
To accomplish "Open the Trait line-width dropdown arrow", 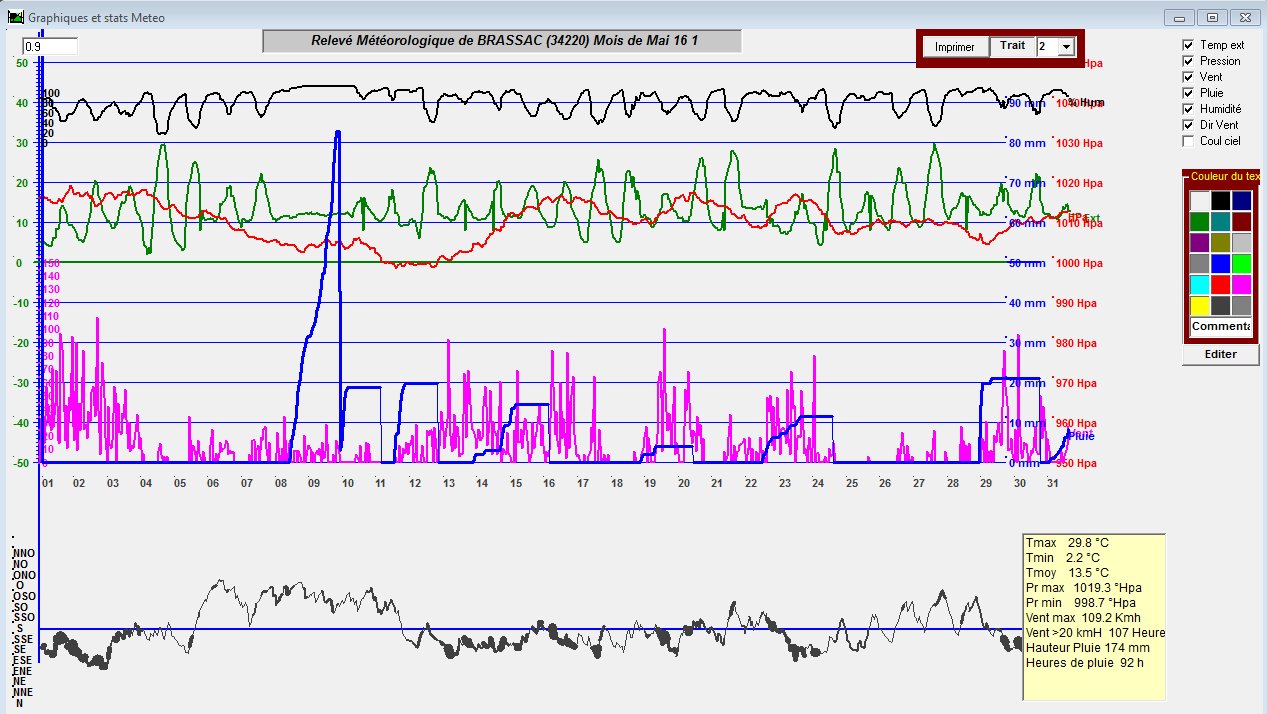I will point(1066,47).
